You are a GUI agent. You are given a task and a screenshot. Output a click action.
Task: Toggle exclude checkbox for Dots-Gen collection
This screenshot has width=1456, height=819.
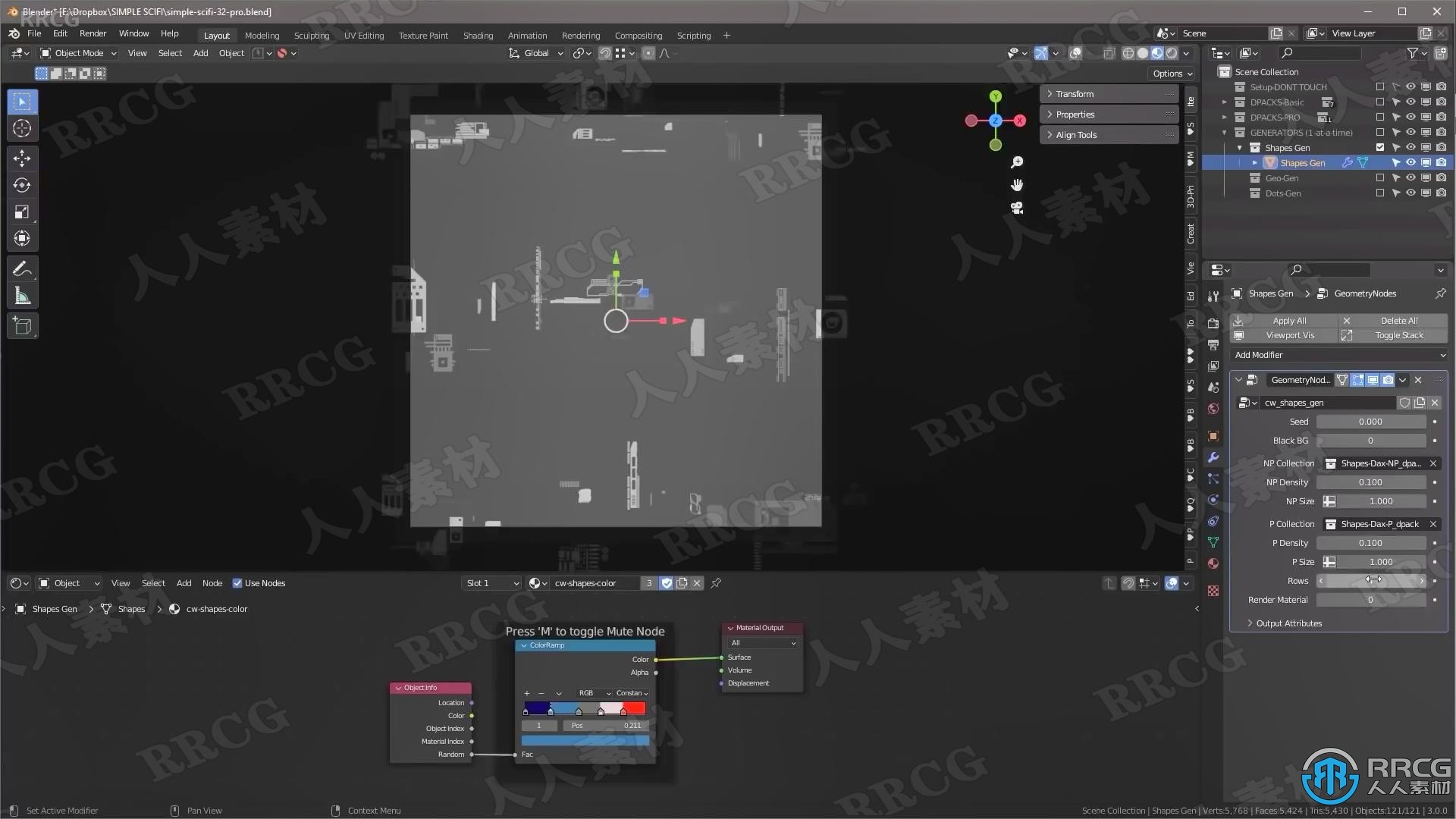[x=1380, y=193]
